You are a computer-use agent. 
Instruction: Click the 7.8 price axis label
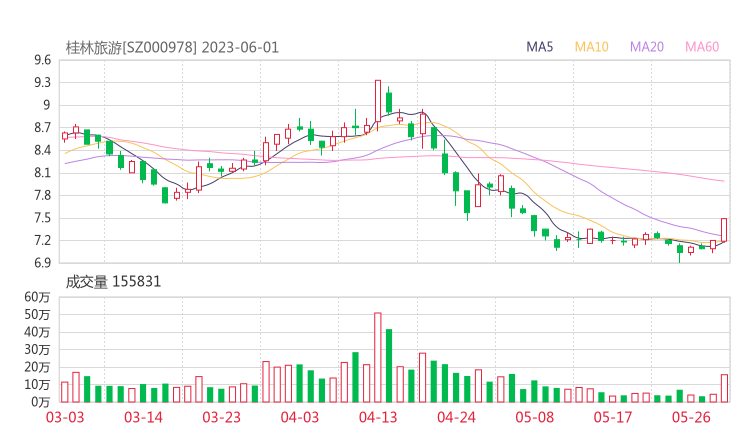click(x=42, y=195)
